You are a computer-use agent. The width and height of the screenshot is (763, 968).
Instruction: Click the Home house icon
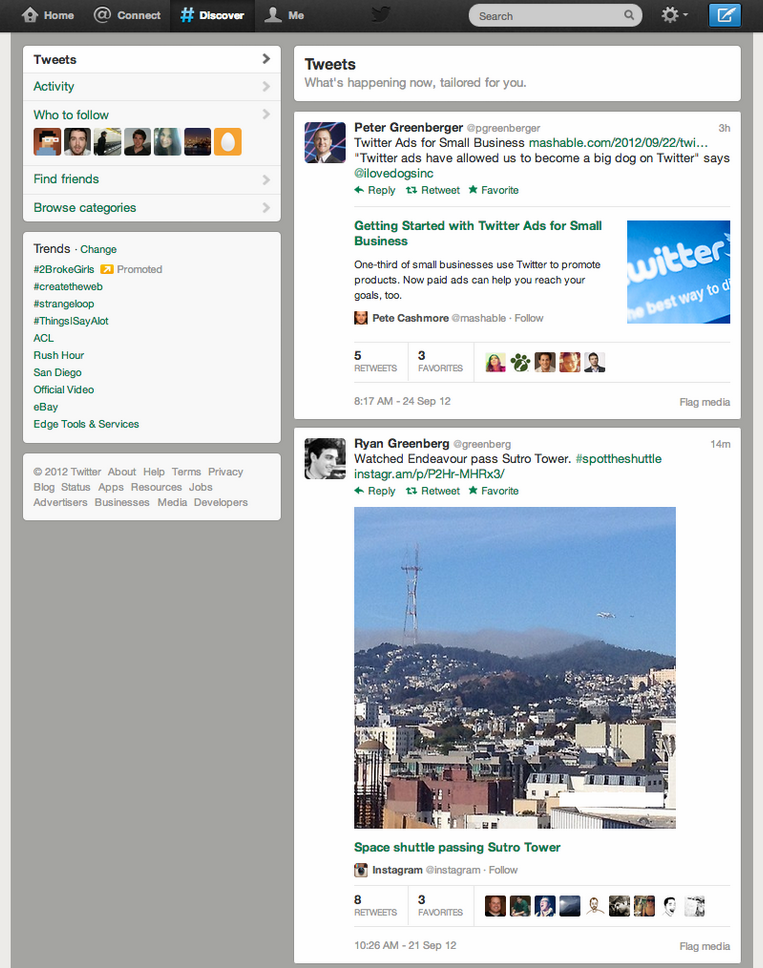click(30, 15)
